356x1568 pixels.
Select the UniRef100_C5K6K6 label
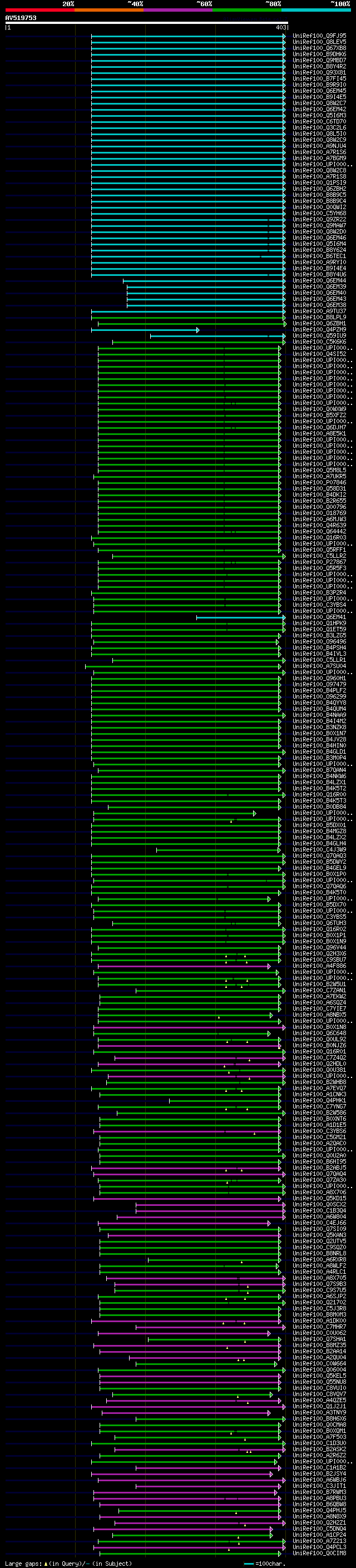pos(319,342)
